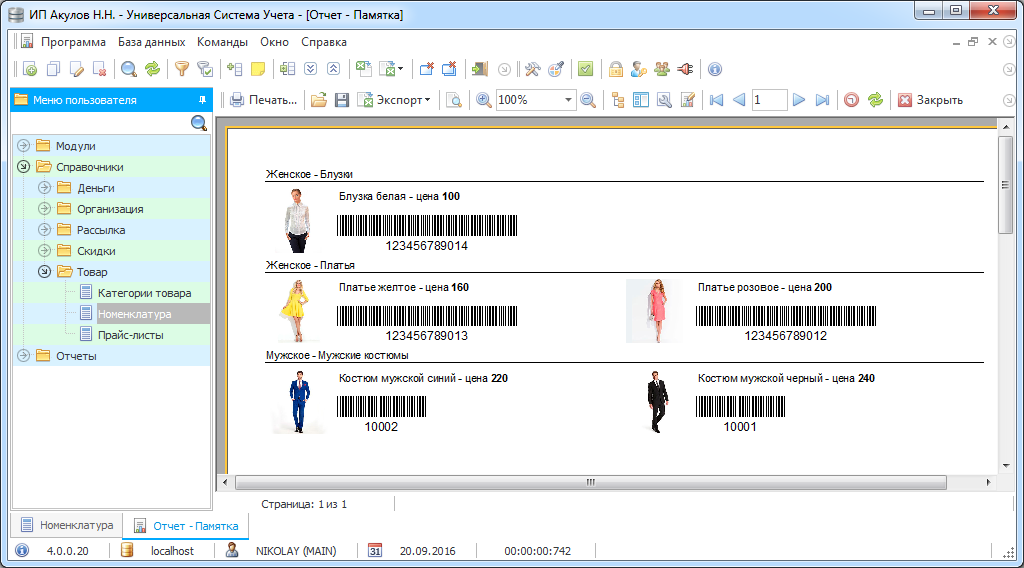Go to the next report page arrow
The width and height of the screenshot is (1024, 568).
coord(798,100)
